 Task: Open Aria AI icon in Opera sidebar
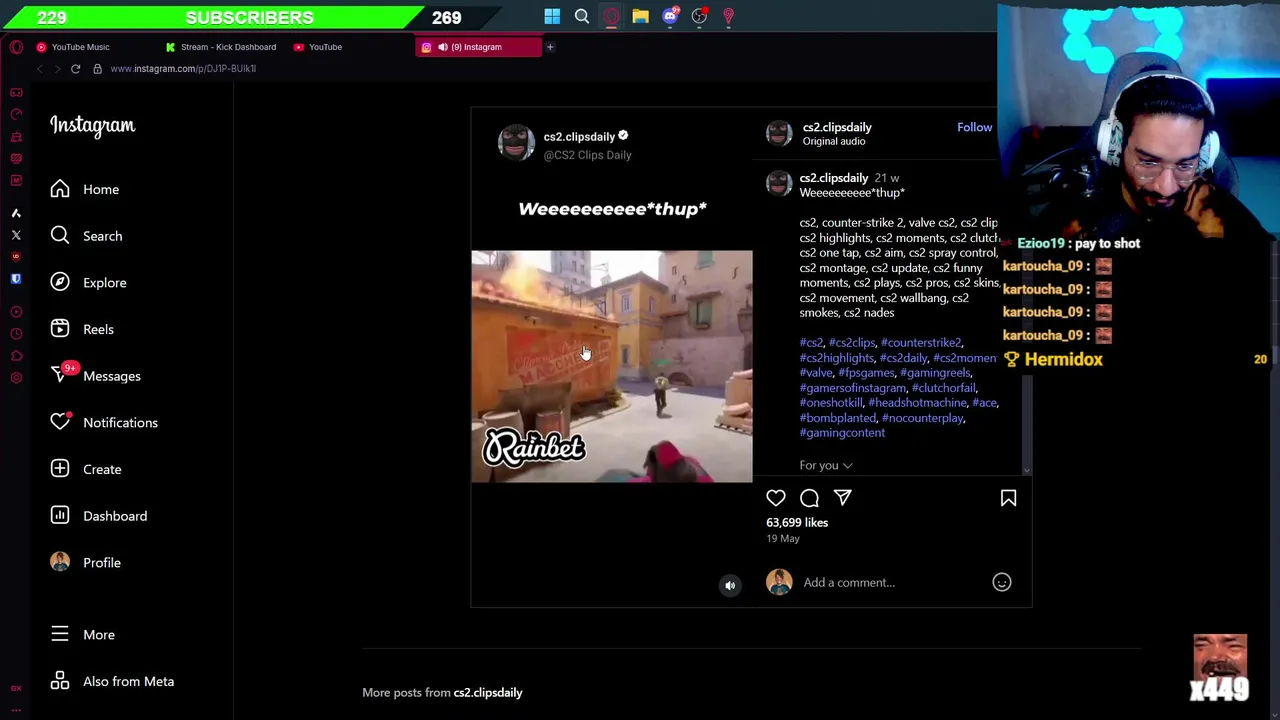(x=16, y=213)
